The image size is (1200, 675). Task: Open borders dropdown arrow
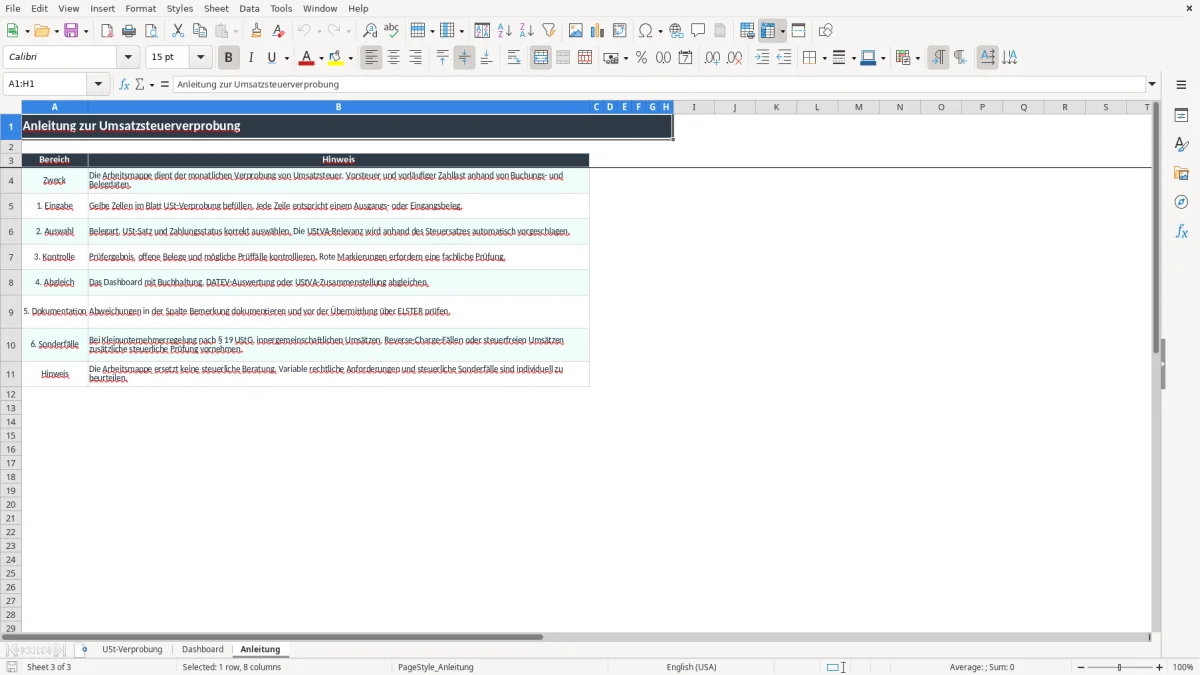click(x=823, y=58)
